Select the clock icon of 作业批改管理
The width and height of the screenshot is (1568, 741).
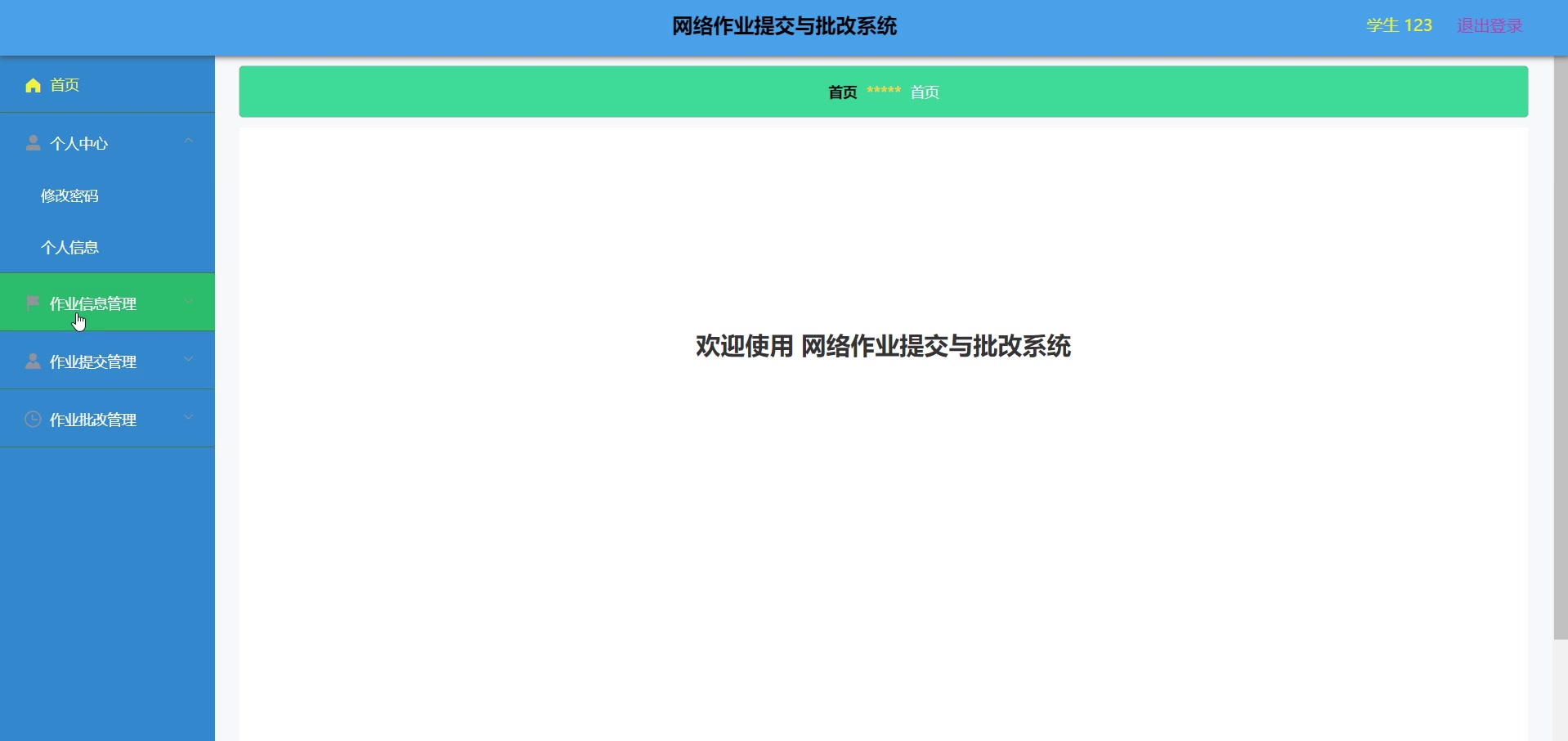[x=33, y=419]
